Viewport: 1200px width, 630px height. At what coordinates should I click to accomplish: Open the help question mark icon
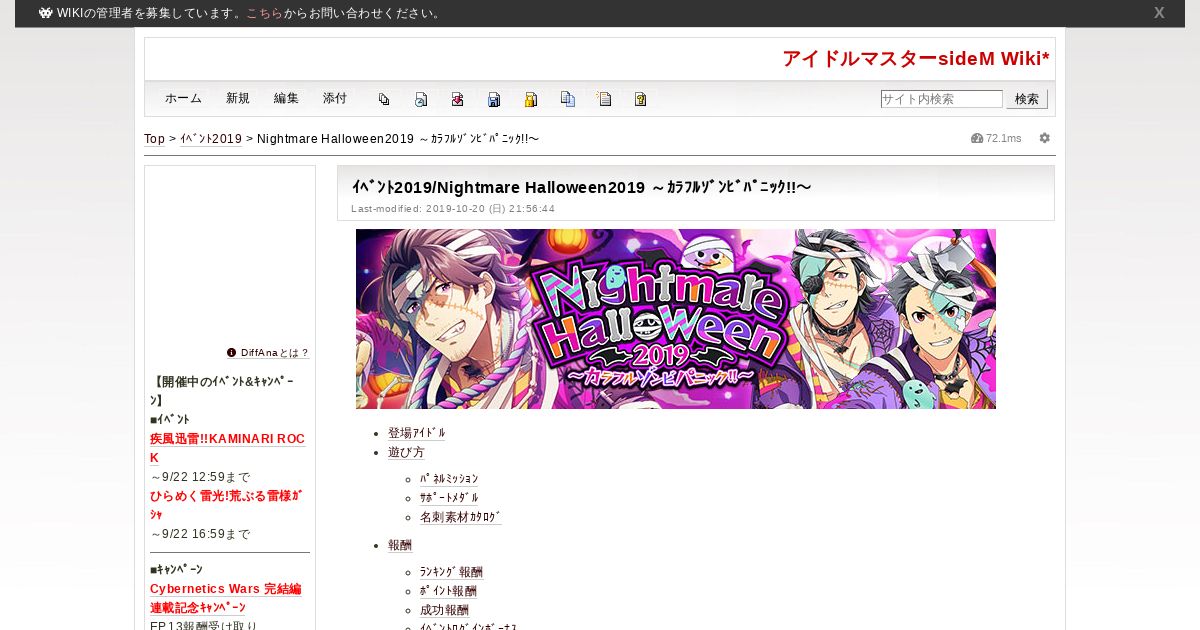(641, 99)
